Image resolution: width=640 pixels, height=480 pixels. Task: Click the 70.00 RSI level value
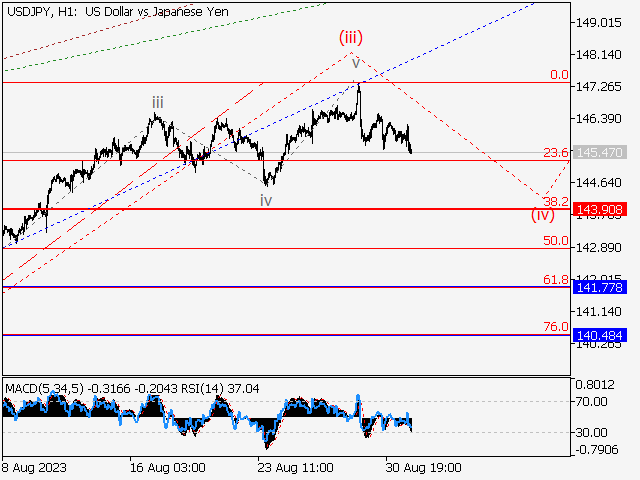point(591,402)
